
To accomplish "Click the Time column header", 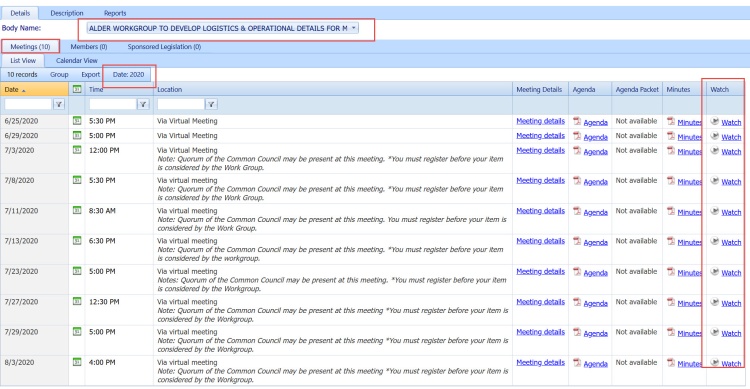I will 96,89.
